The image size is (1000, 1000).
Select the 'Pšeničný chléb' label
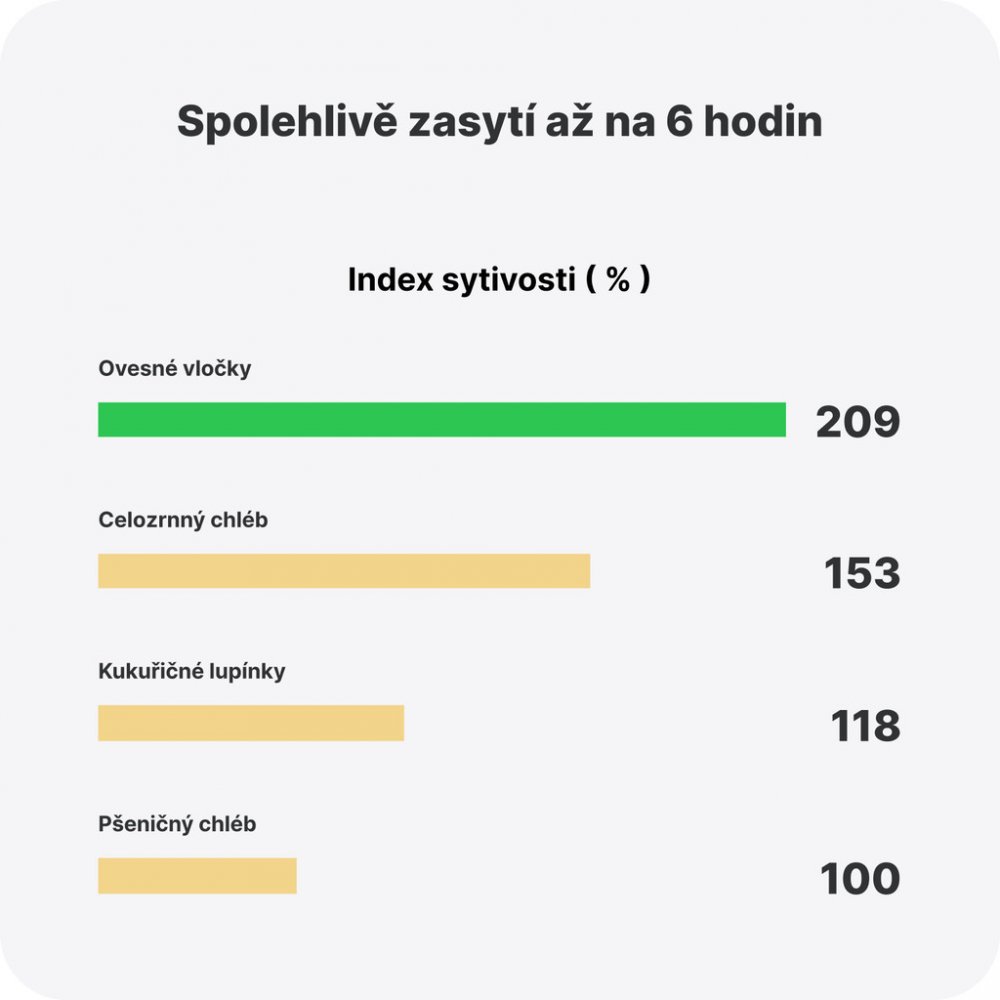click(177, 825)
